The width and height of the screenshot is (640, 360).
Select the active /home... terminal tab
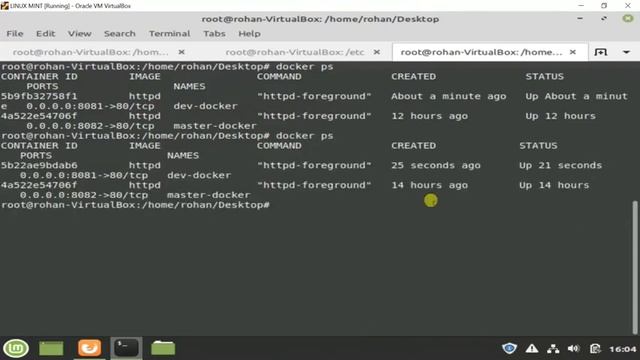click(x=482, y=52)
